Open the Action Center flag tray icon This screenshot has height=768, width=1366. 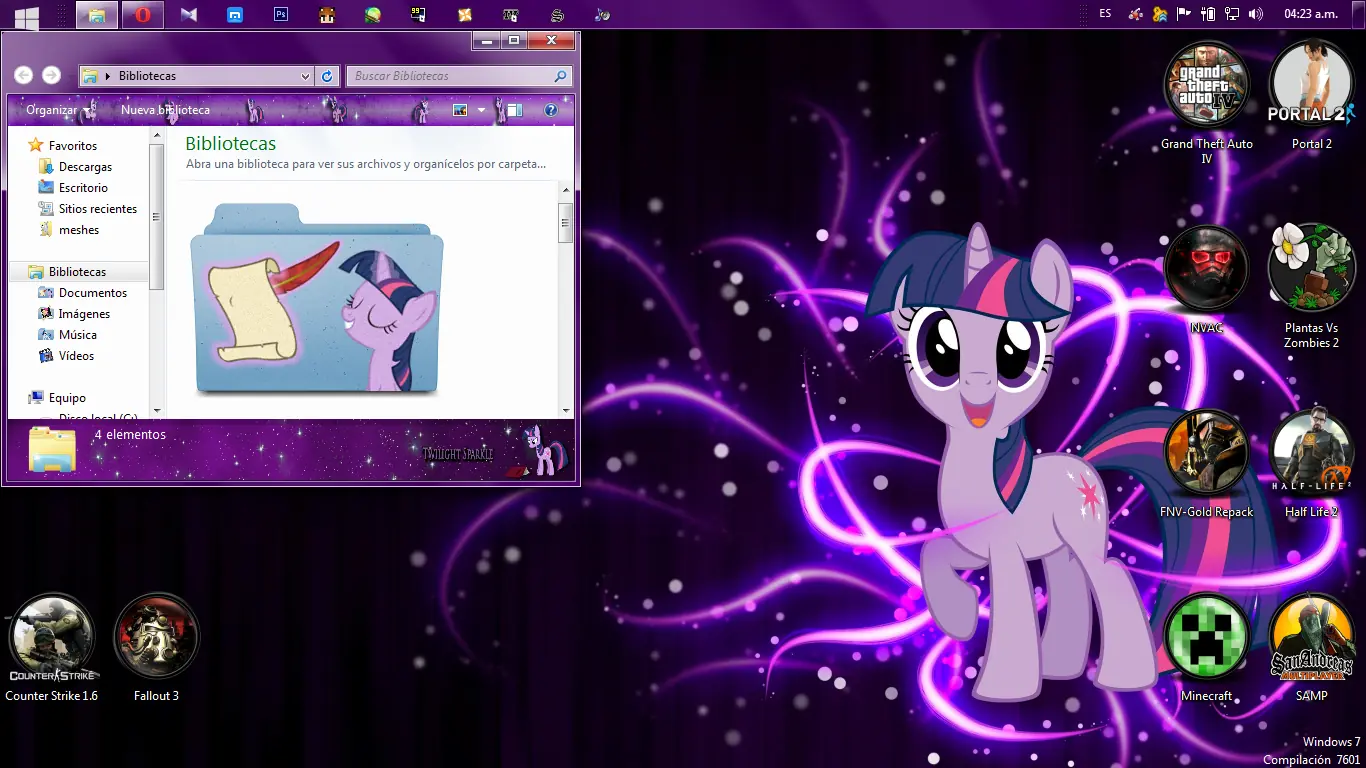click(1184, 14)
